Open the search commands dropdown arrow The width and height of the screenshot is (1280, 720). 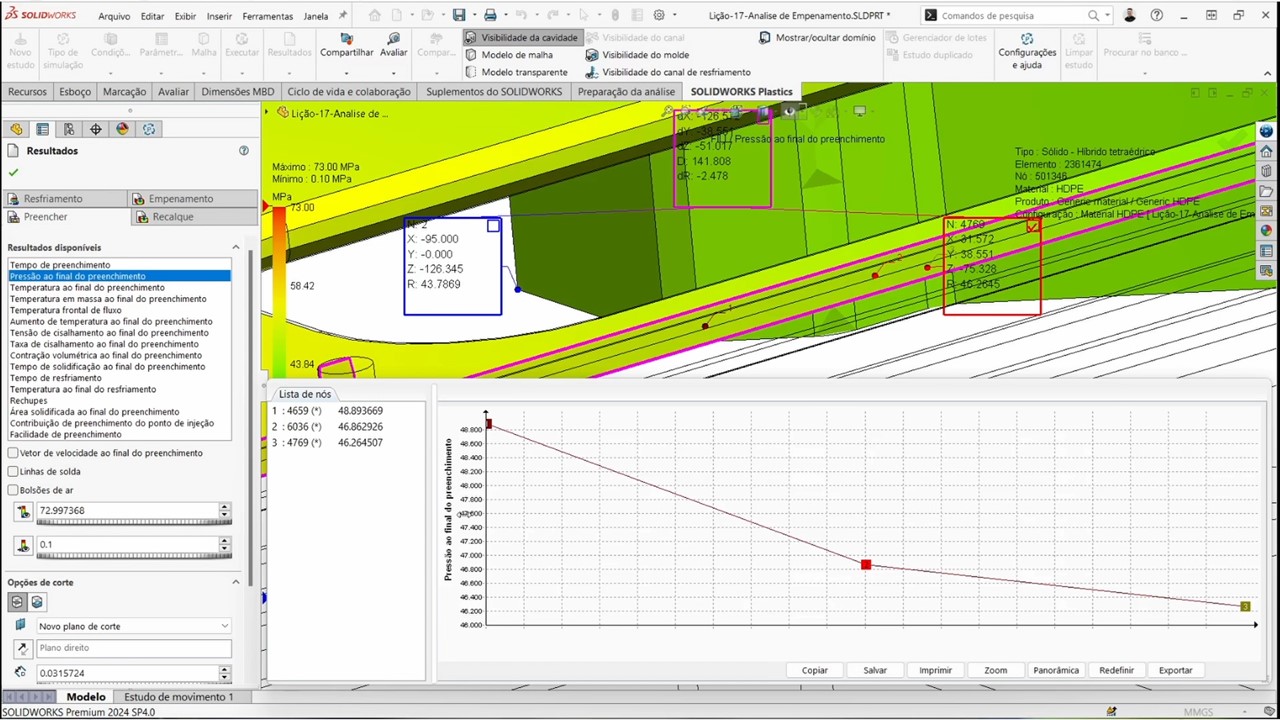click(x=1107, y=16)
